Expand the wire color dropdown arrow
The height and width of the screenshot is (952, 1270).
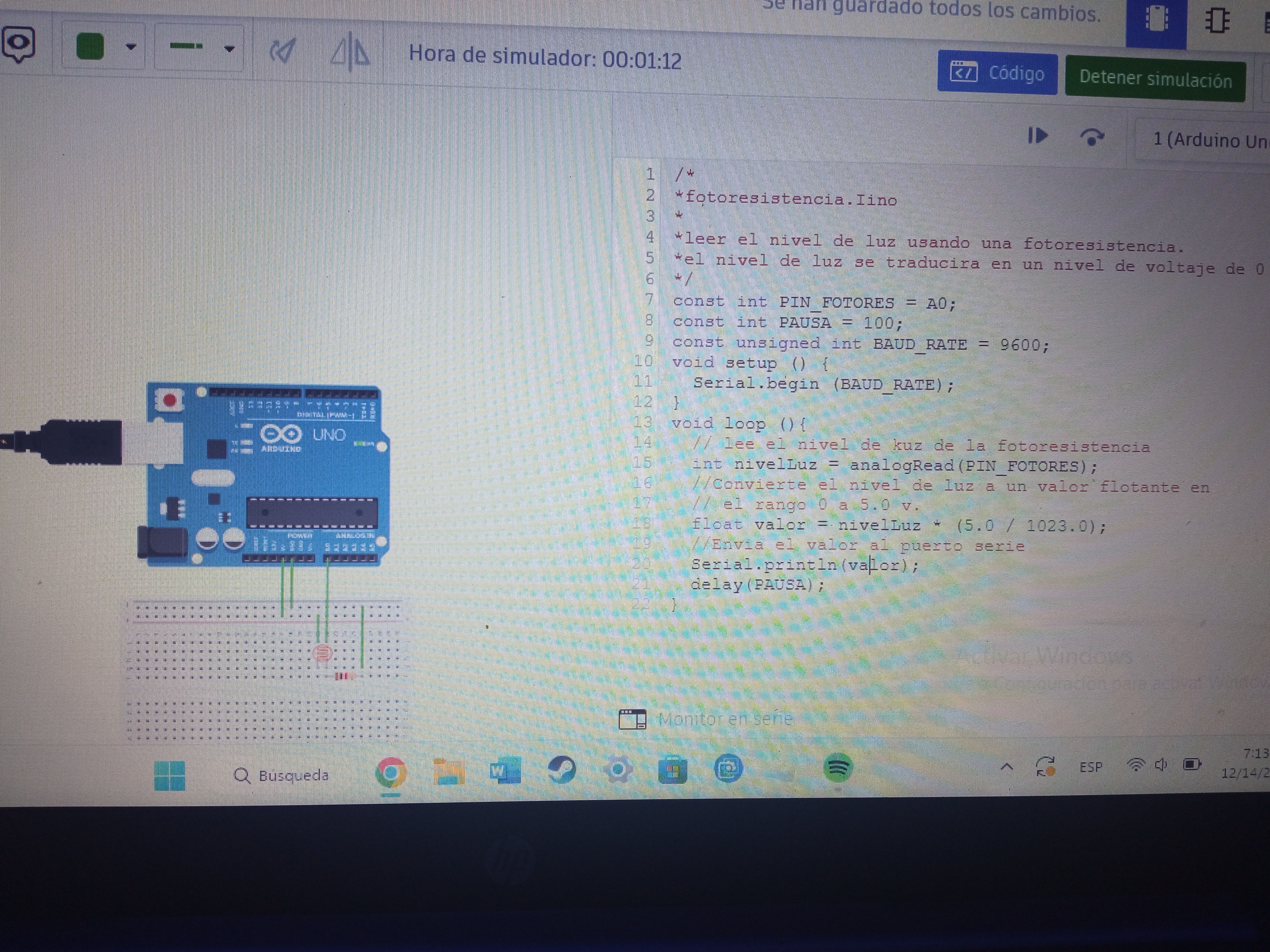131,47
